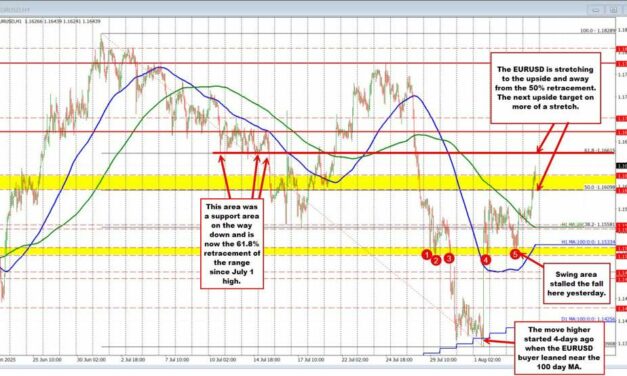Click the 25 Jun 10:00 time label
627x376 pixels.
[x=47, y=360]
